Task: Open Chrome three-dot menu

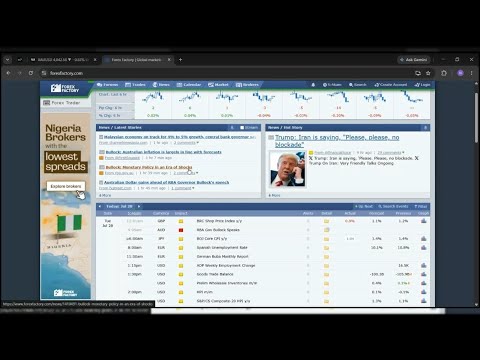Action: (x=471, y=73)
